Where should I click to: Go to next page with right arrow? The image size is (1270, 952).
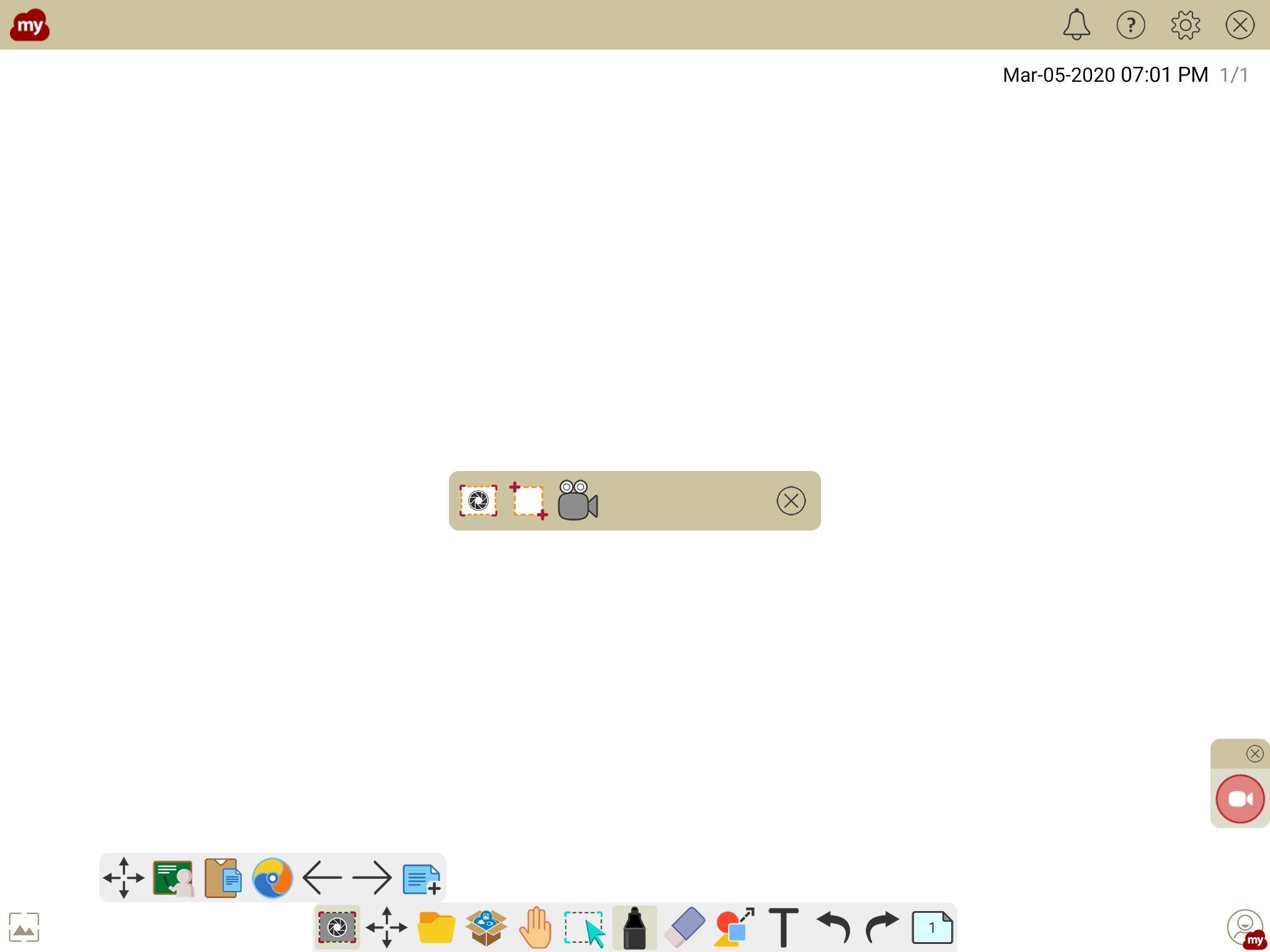coord(371,878)
